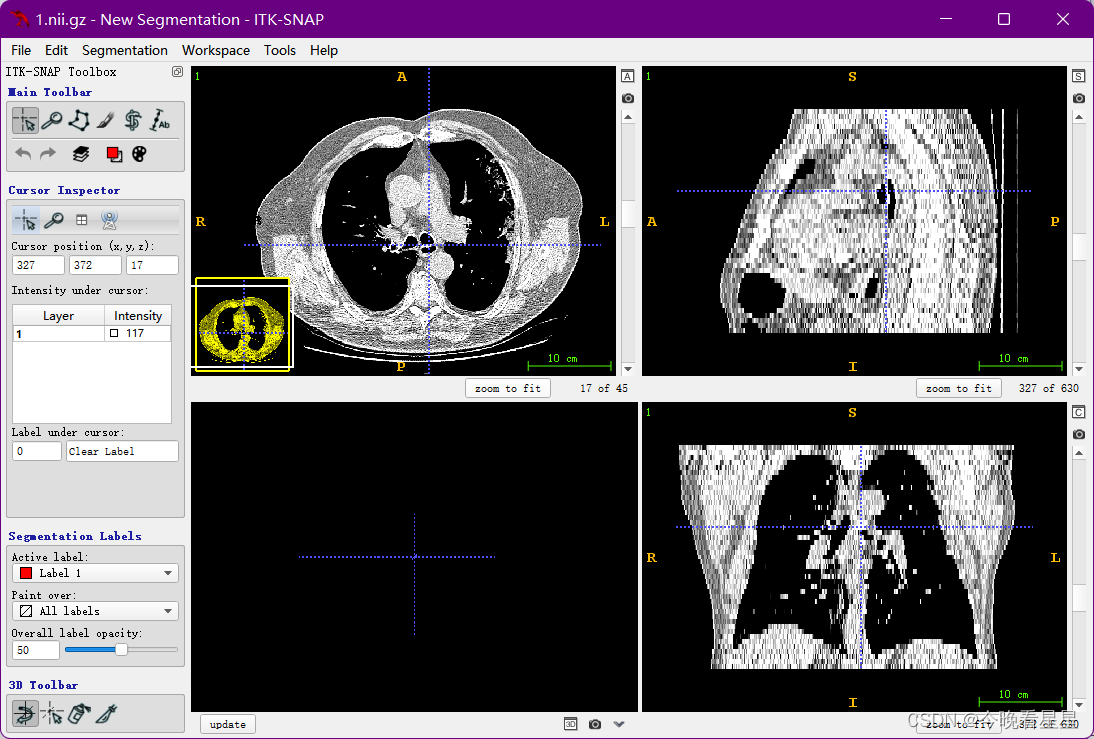Click the Redo arrow icon
Screen dimensions: 1094x739
point(47,154)
